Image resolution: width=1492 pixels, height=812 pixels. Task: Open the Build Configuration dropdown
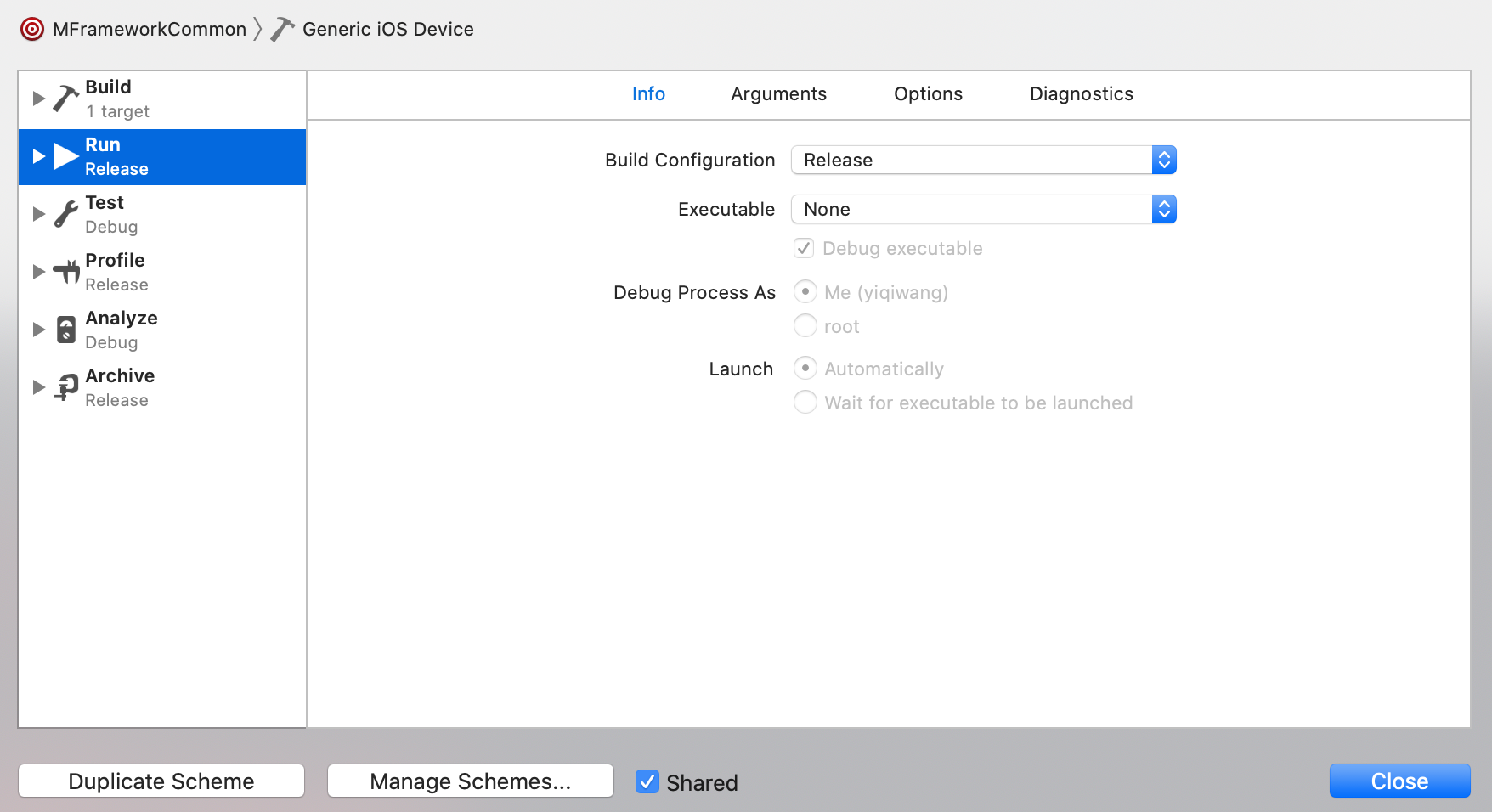pos(984,160)
